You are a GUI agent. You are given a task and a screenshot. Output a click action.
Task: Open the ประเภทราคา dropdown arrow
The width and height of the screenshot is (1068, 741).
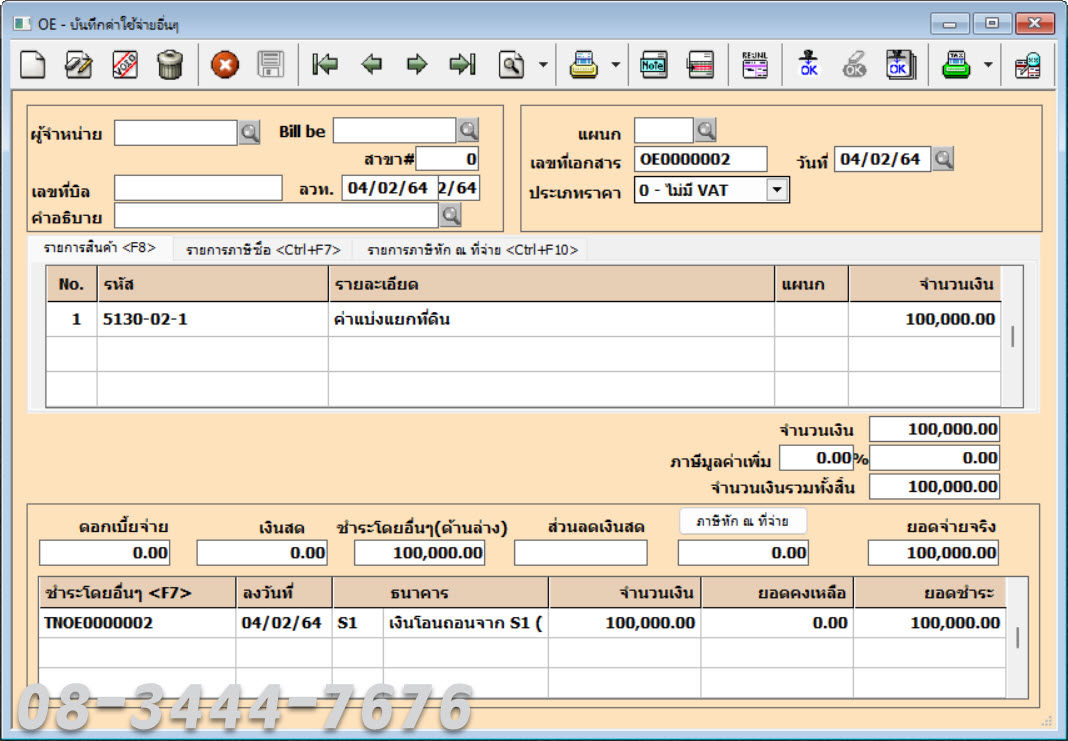pos(776,189)
